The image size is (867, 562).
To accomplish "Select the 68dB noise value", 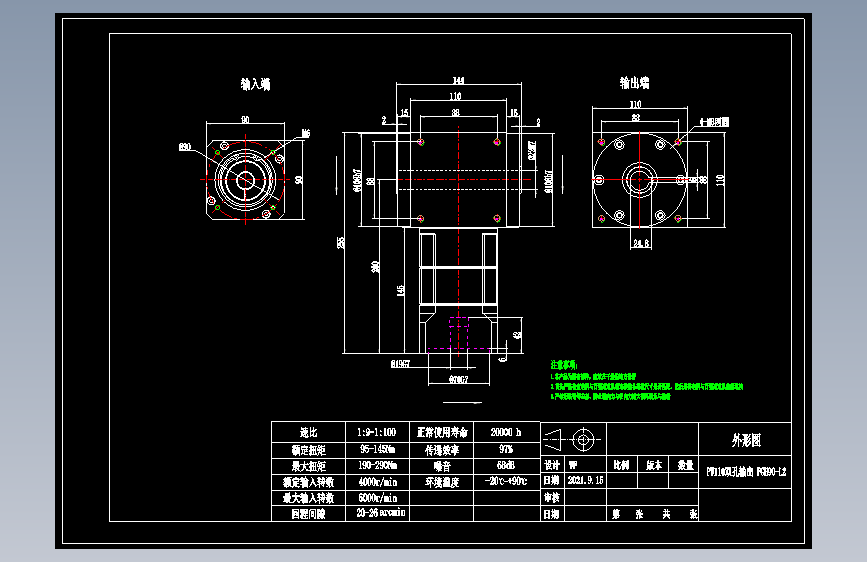I will point(505,466).
